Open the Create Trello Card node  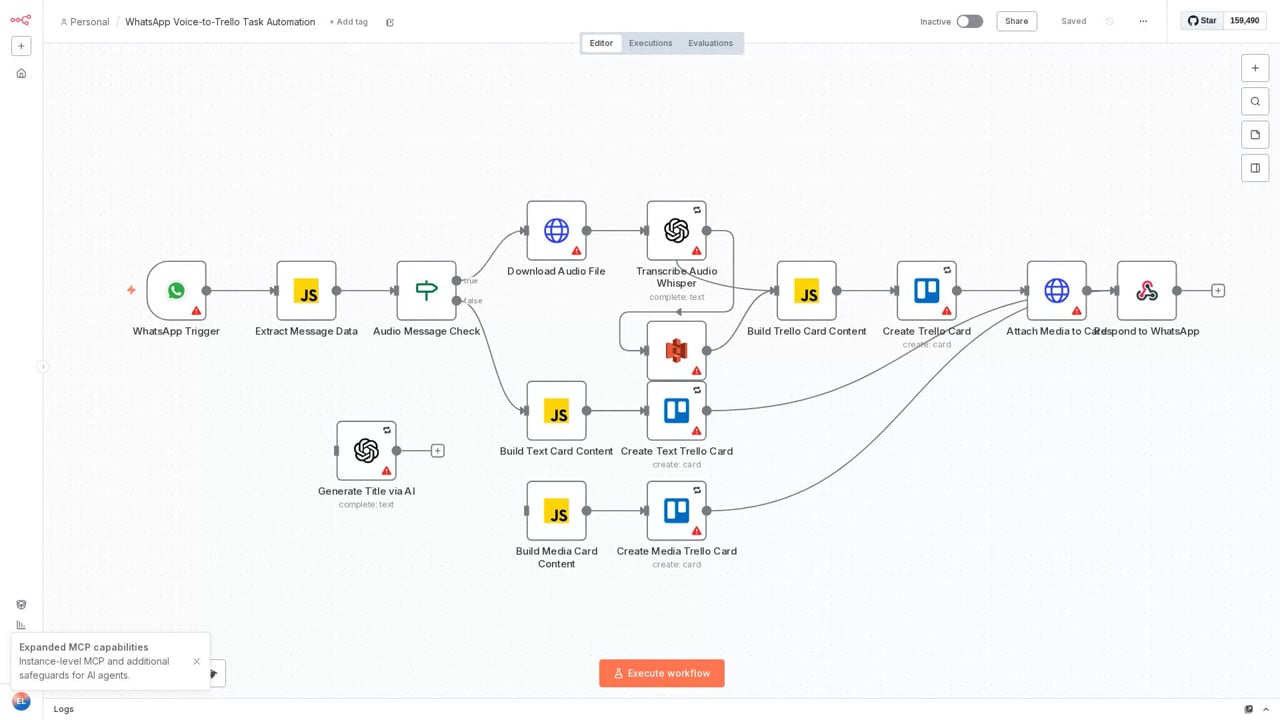(926, 291)
